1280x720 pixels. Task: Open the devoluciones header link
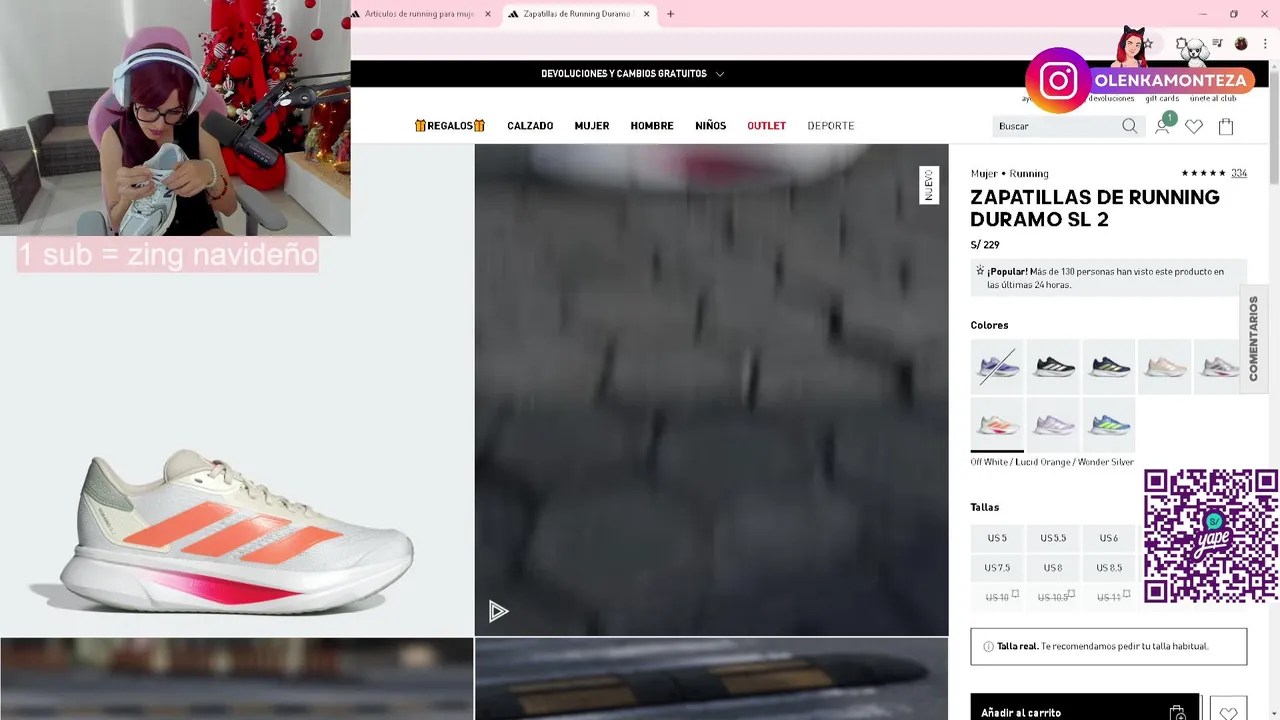(1111, 98)
